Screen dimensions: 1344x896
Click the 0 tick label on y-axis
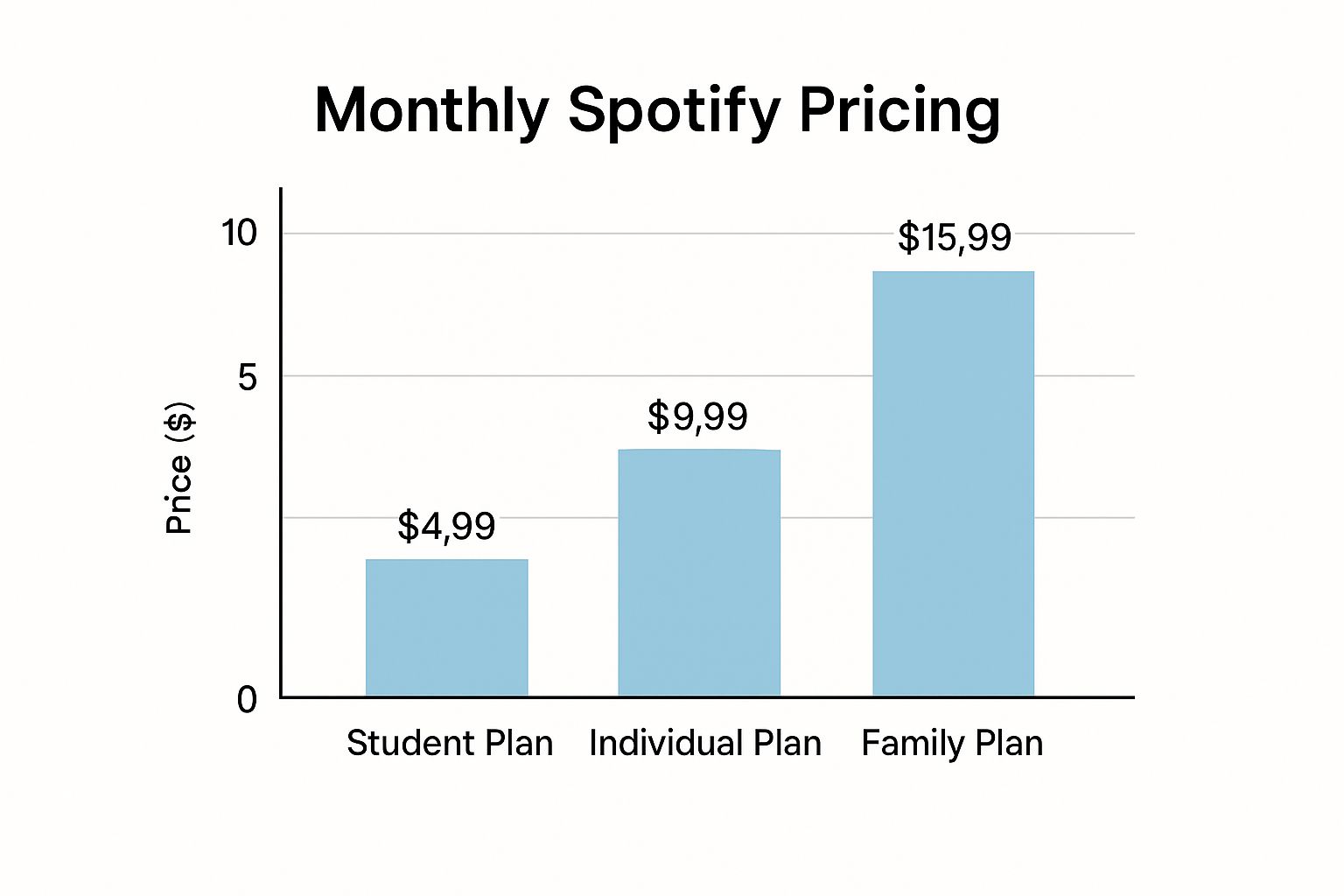click(x=247, y=699)
